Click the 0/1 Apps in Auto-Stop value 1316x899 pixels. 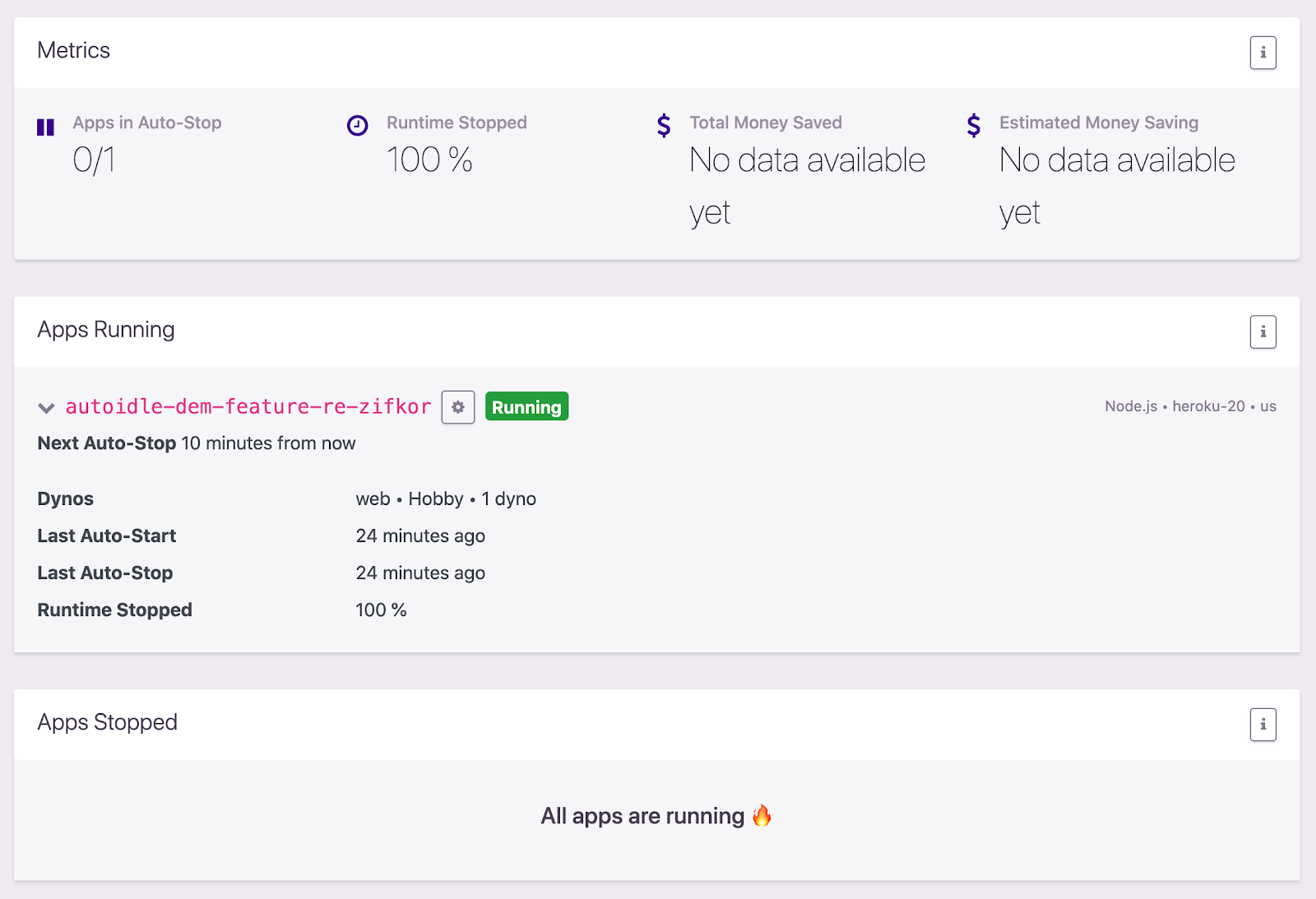click(94, 160)
